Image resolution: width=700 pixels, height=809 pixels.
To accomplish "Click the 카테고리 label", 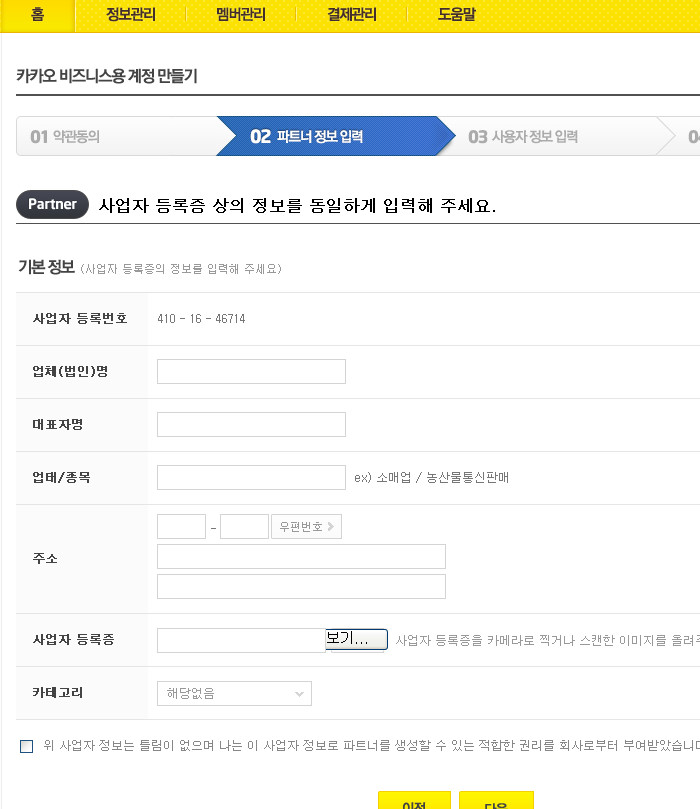I will [x=58, y=692].
